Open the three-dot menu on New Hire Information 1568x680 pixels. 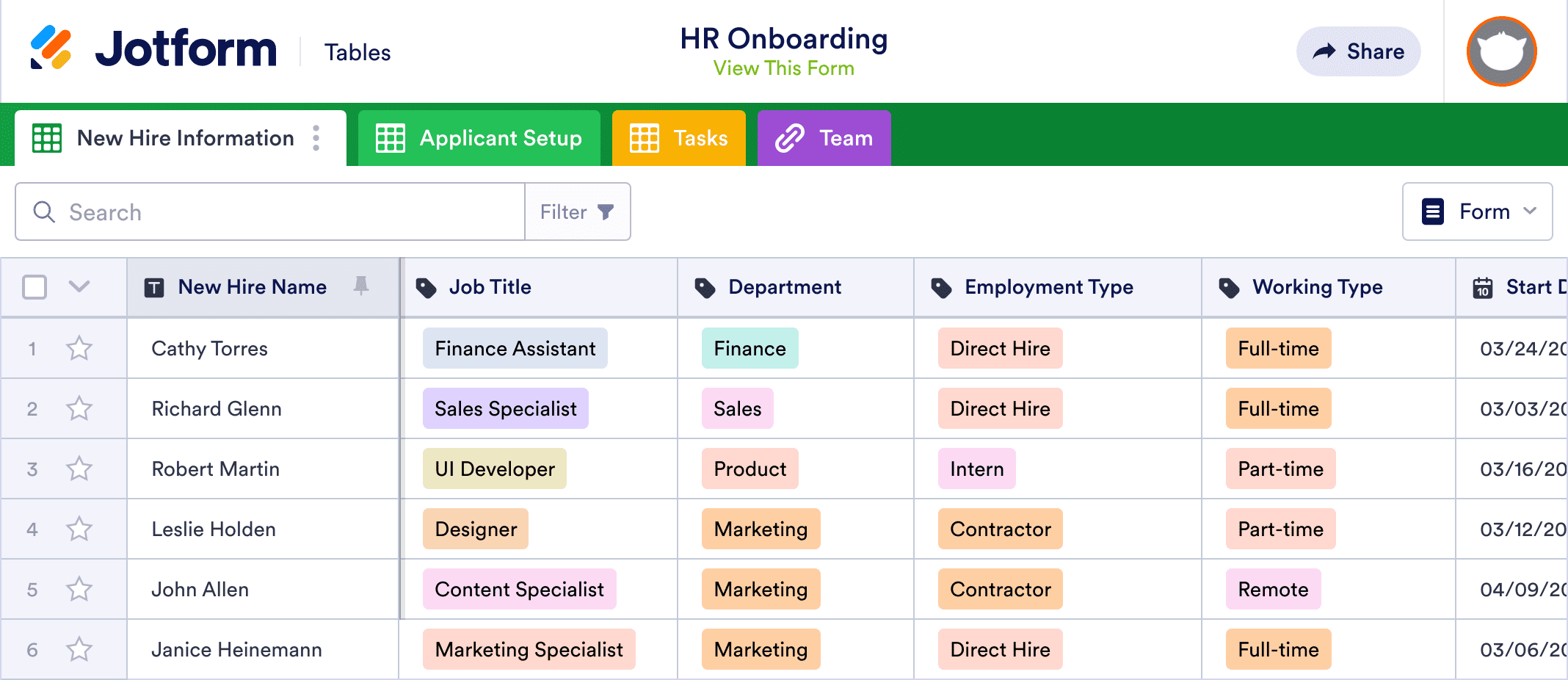[x=316, y=137]
